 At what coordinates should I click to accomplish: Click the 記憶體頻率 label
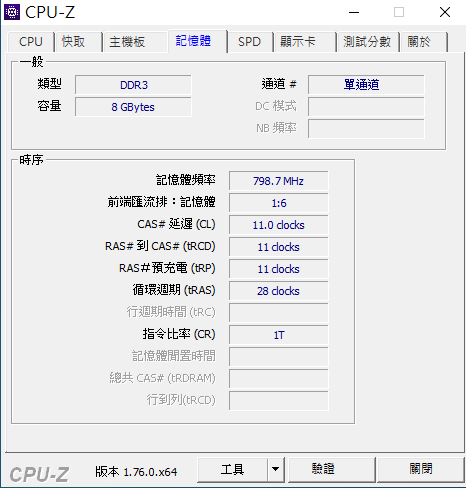coord(186,180)
